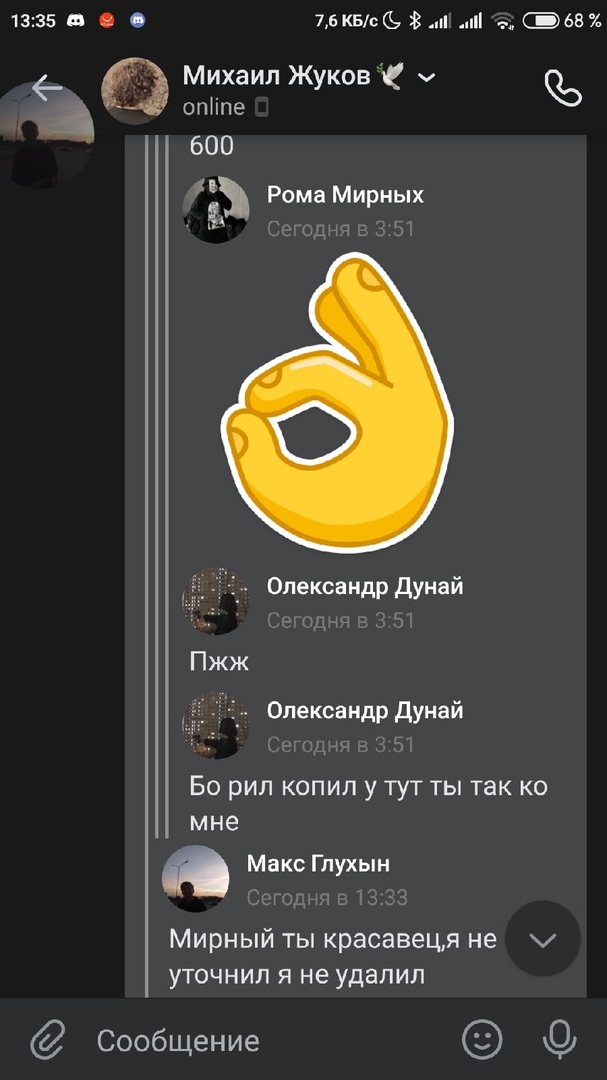Open the emoji smiley picker
The width and height of the screenshot is (607, 1080).
coord(482,1039)
